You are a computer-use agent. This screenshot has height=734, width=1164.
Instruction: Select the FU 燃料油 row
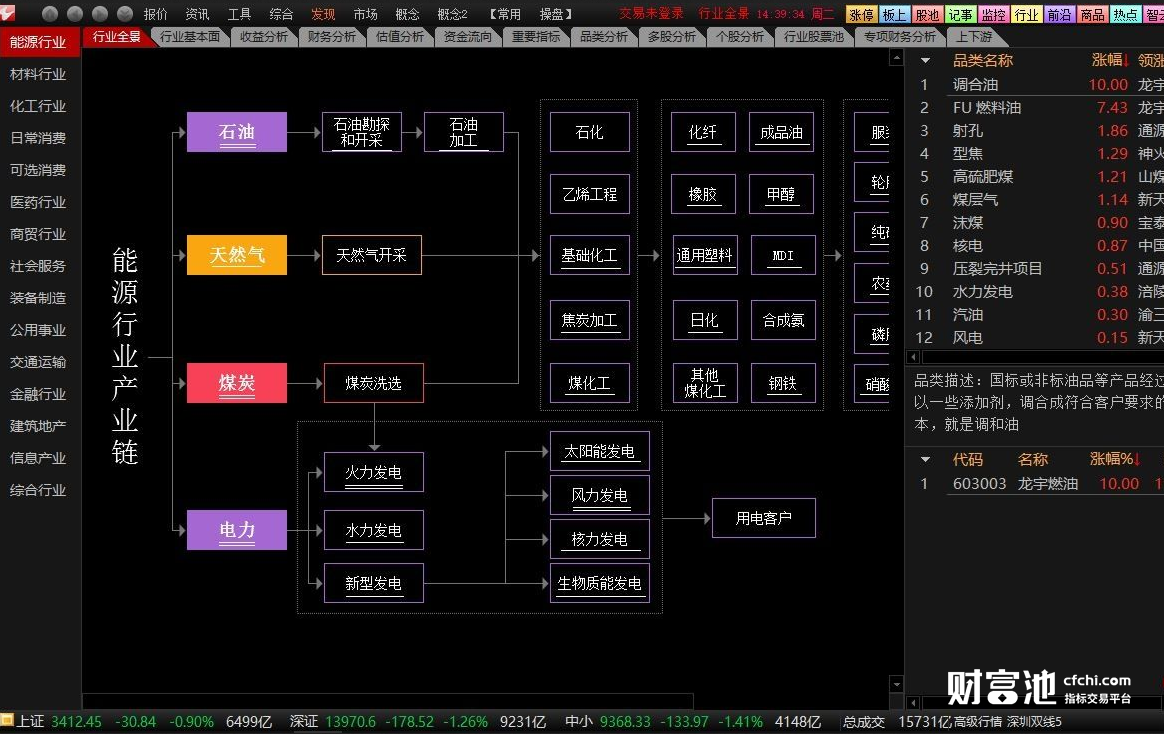coord(1035,108)
